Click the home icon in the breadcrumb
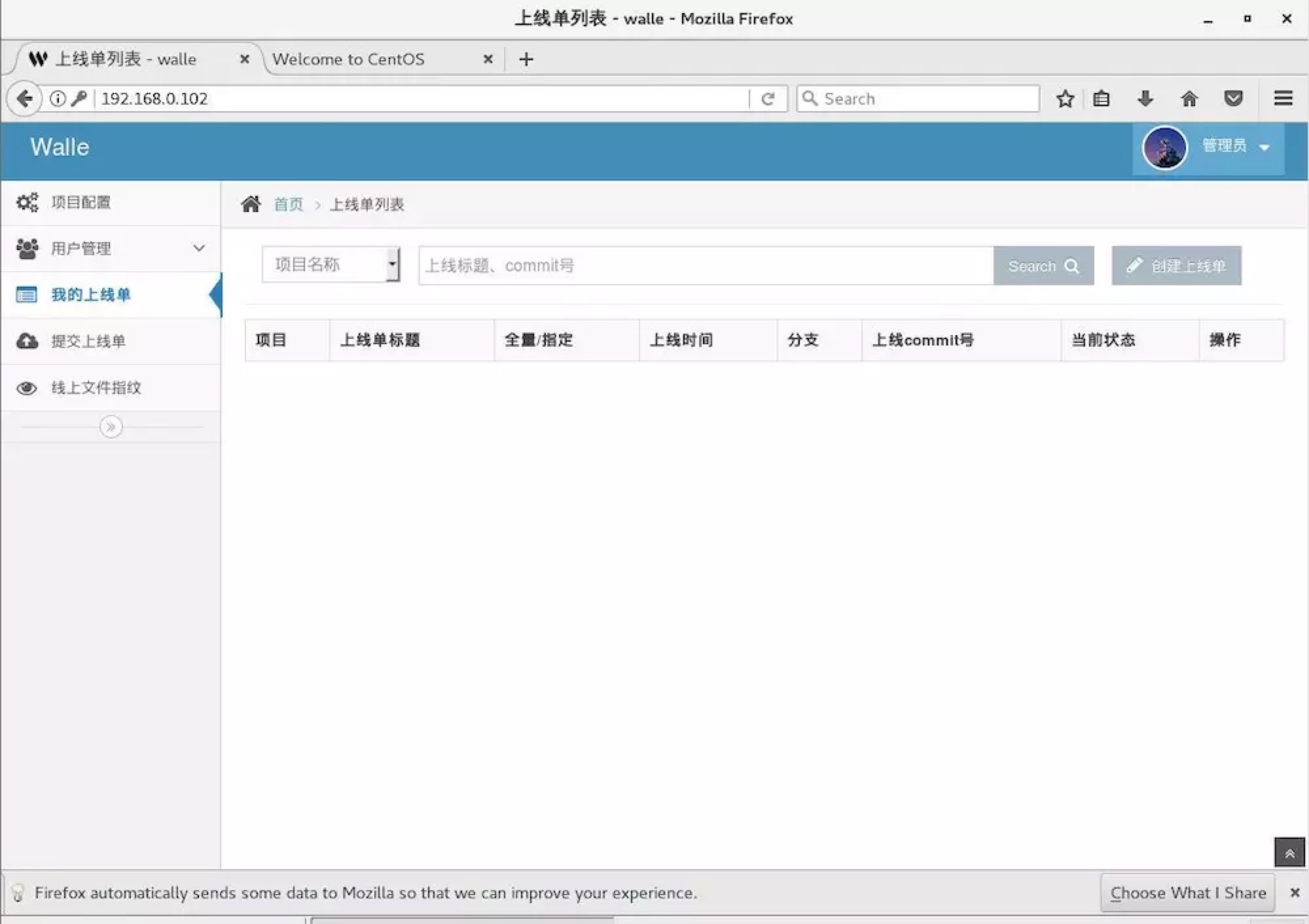Screen dimensions: 1309x924 tap(251, 204)
